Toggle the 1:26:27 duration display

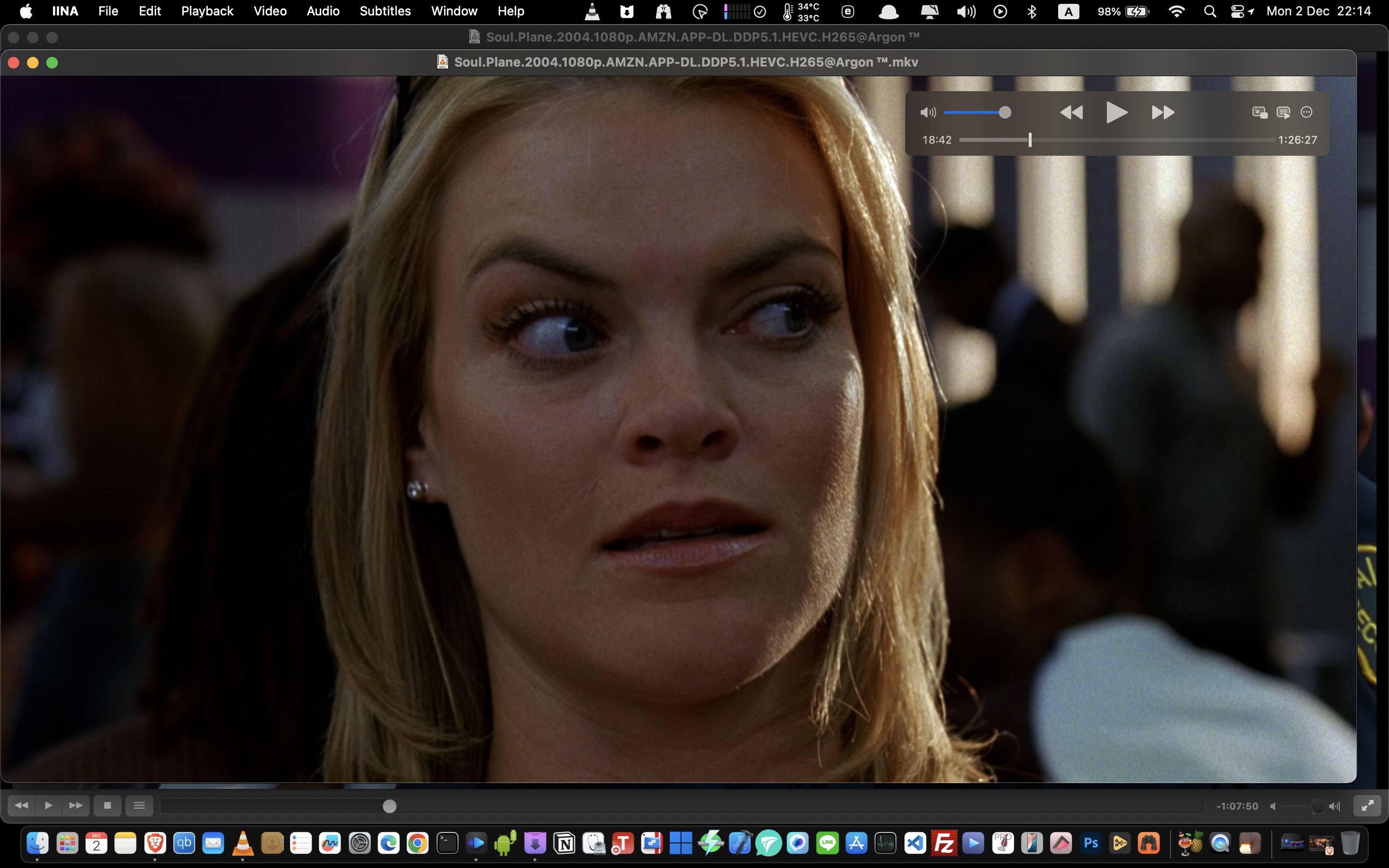tap(1297, 139)
